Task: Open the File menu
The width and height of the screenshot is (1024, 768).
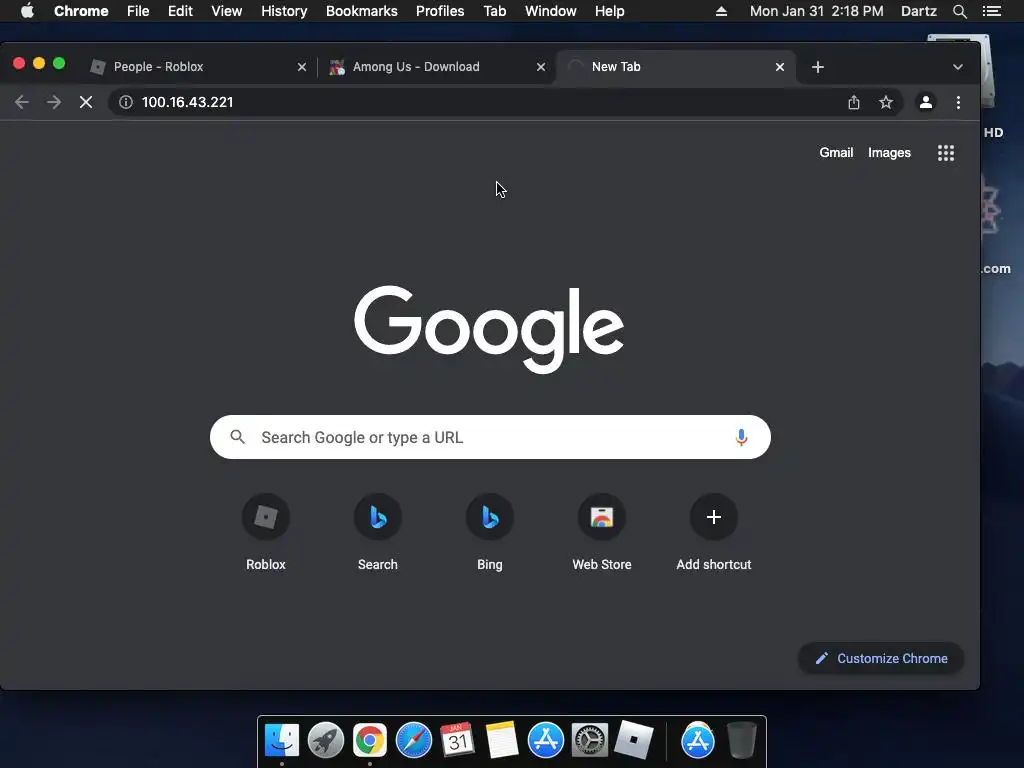Action: [x=138, y=11]
